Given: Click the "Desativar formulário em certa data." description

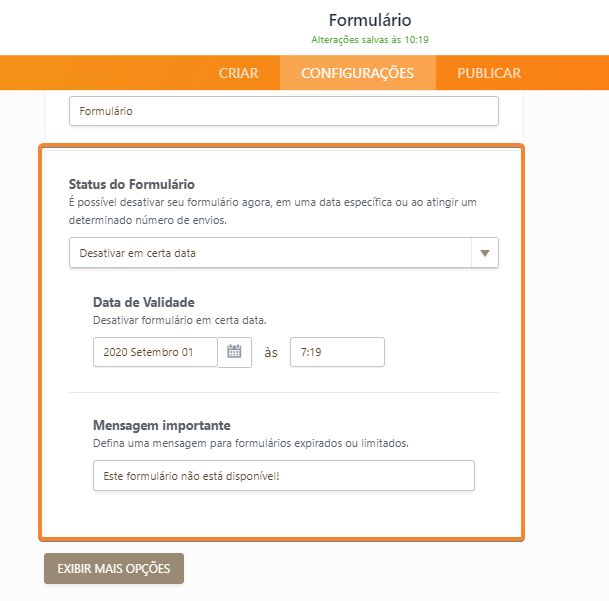Looking at the screenshot, I should coord(176,320).
